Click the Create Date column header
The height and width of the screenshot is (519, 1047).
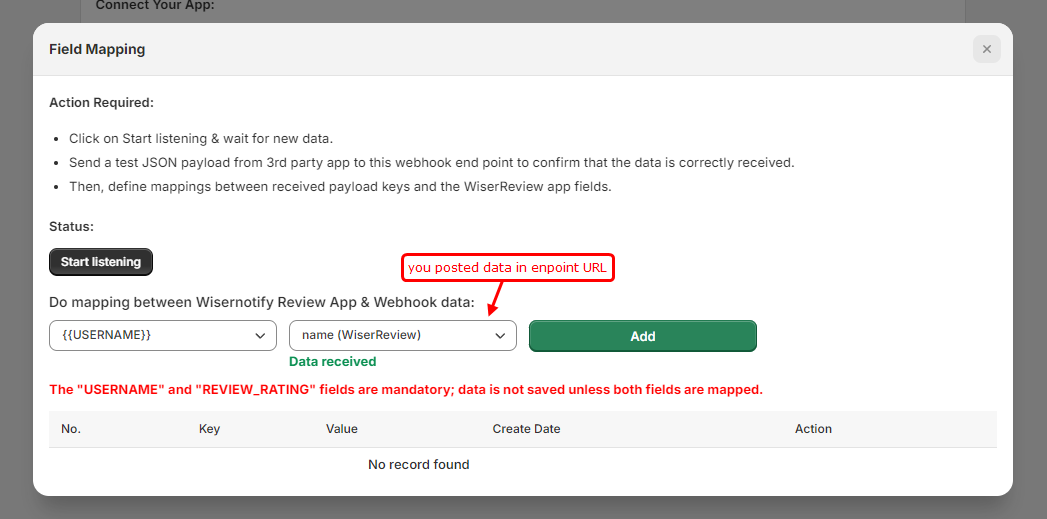(526, 429)
